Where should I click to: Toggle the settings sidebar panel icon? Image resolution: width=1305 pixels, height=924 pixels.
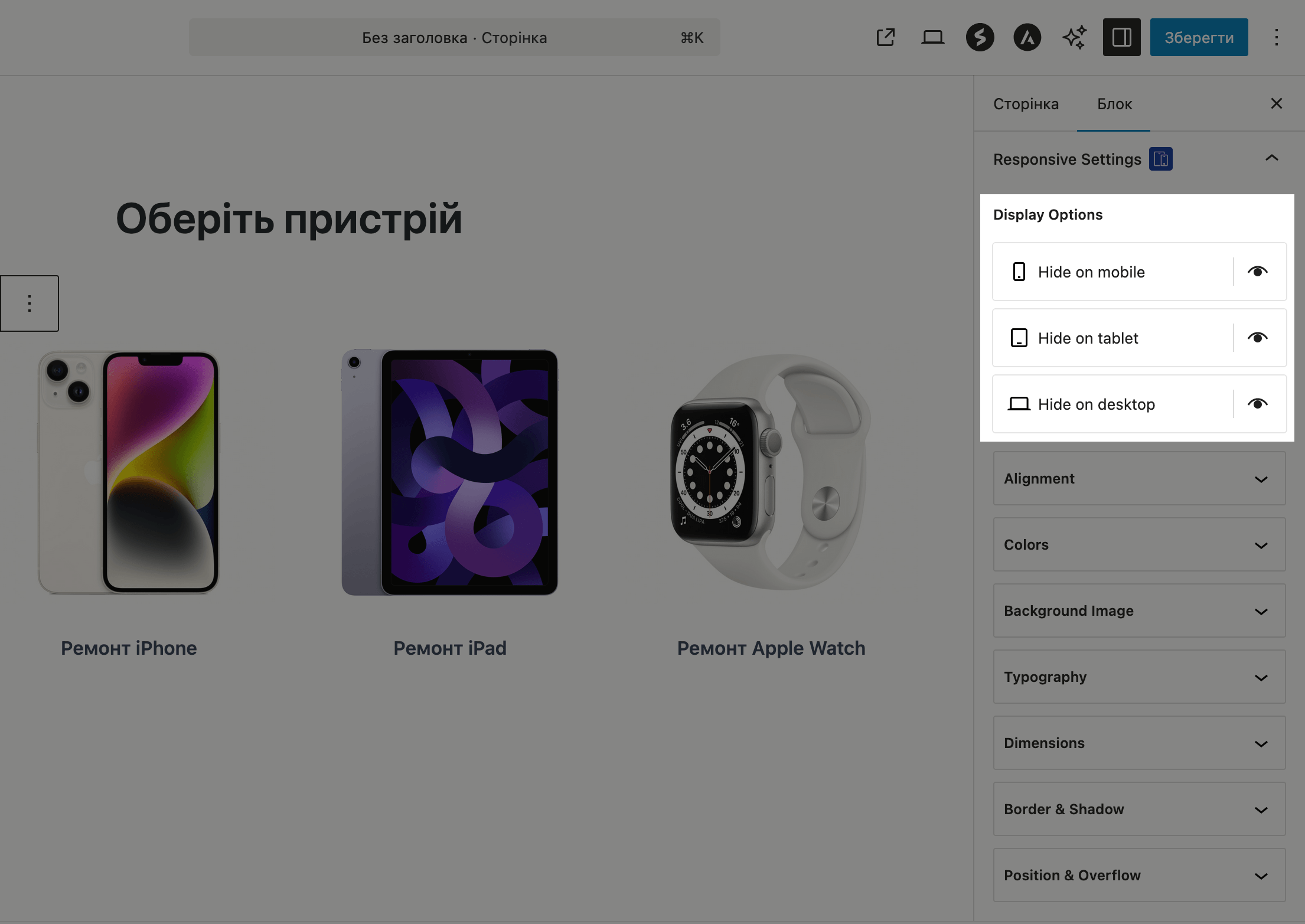click(x=1121, y=37)
